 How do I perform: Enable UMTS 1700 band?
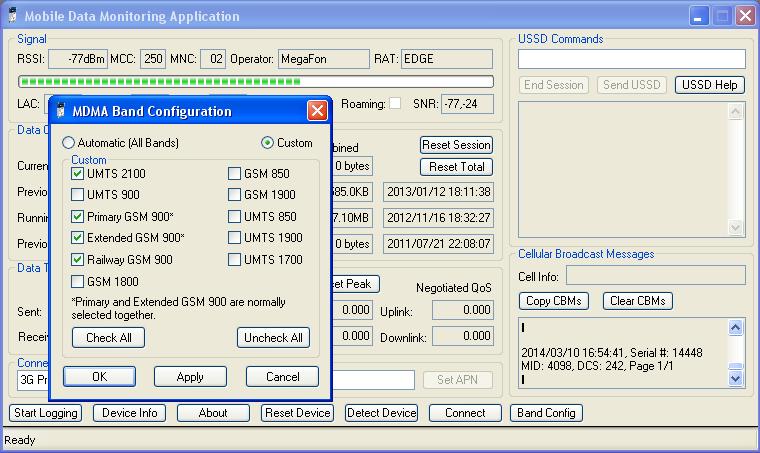pos(234,259)
